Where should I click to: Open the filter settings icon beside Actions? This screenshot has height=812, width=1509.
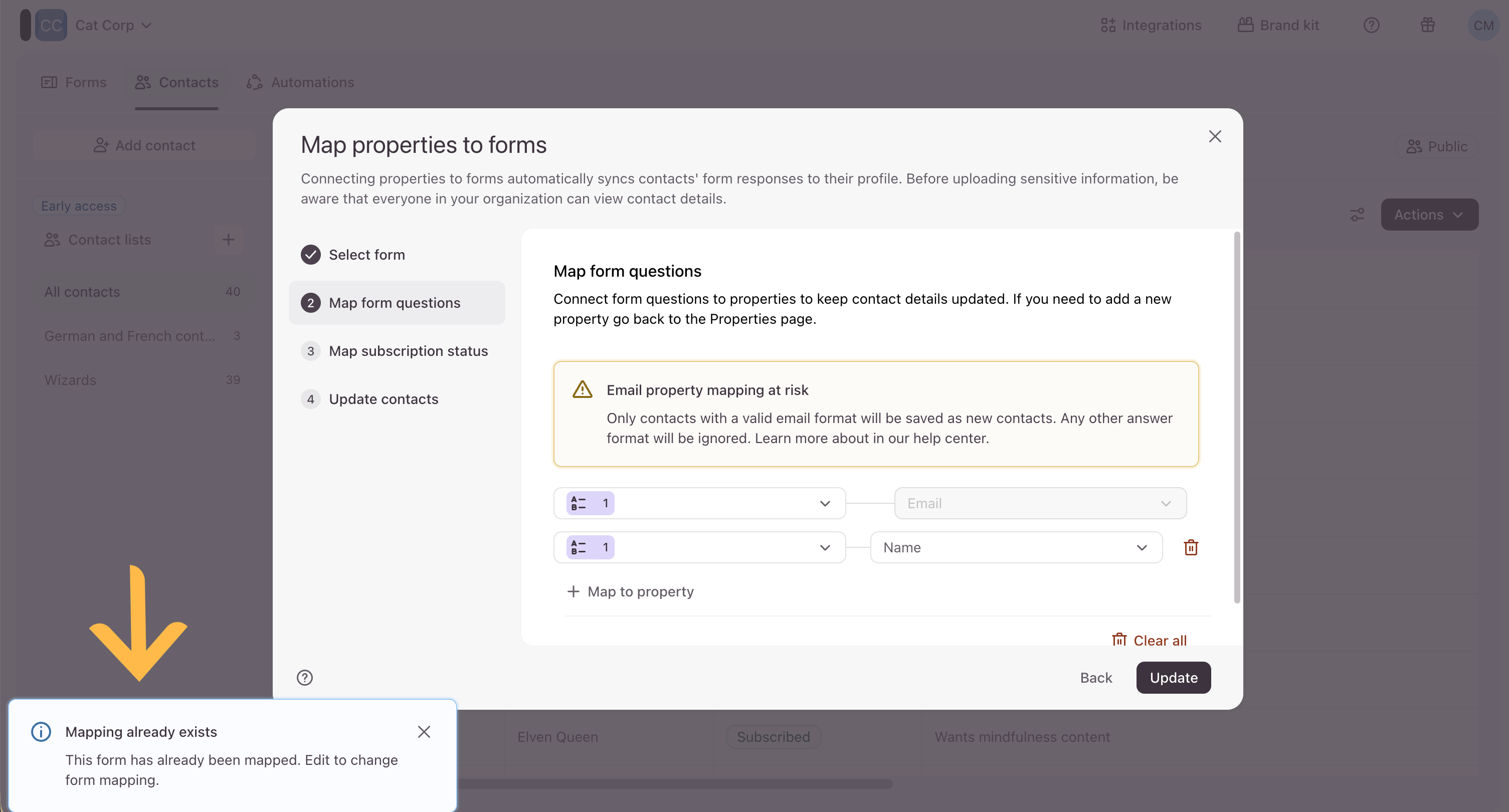1357,215
